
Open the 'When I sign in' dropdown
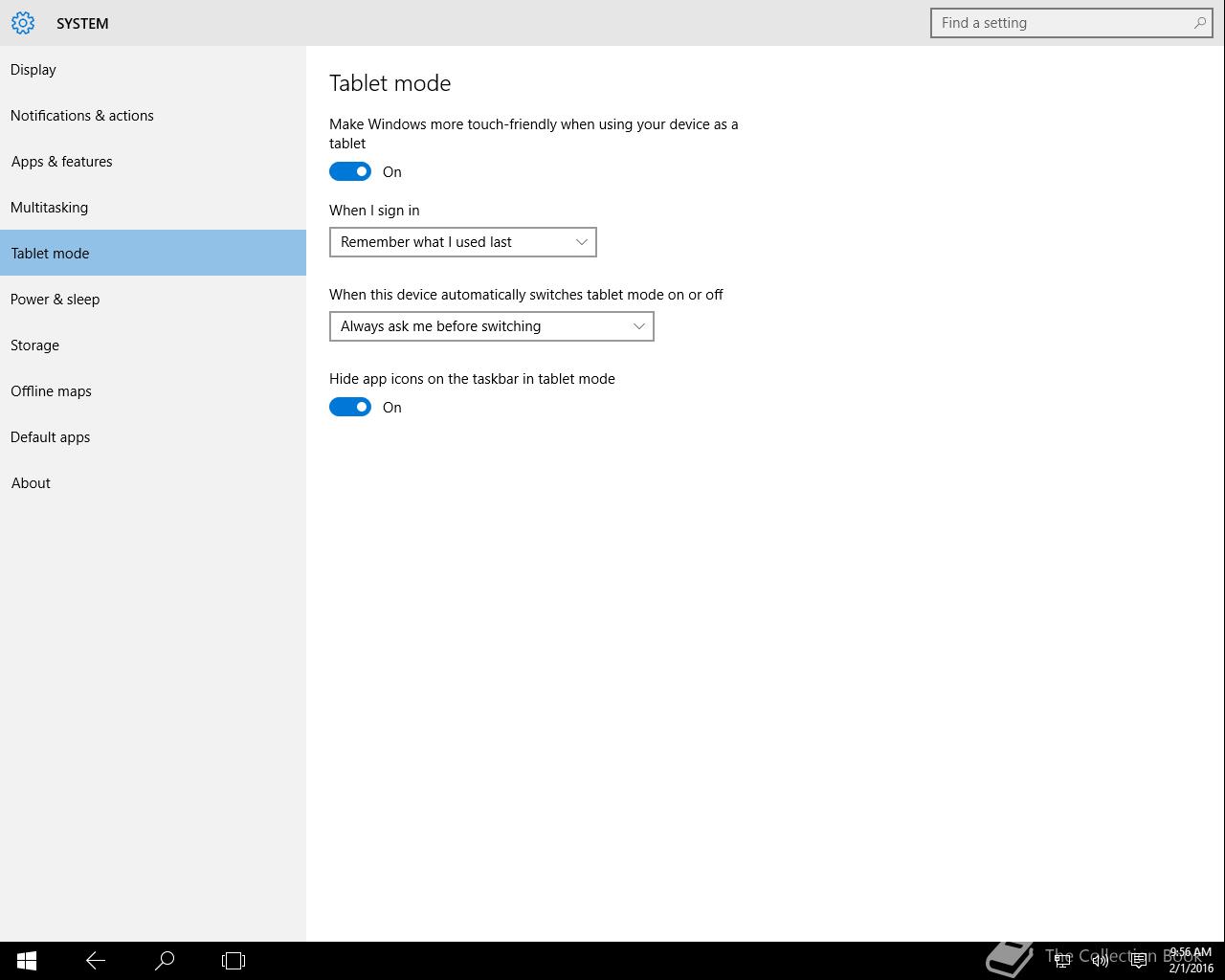463,242
